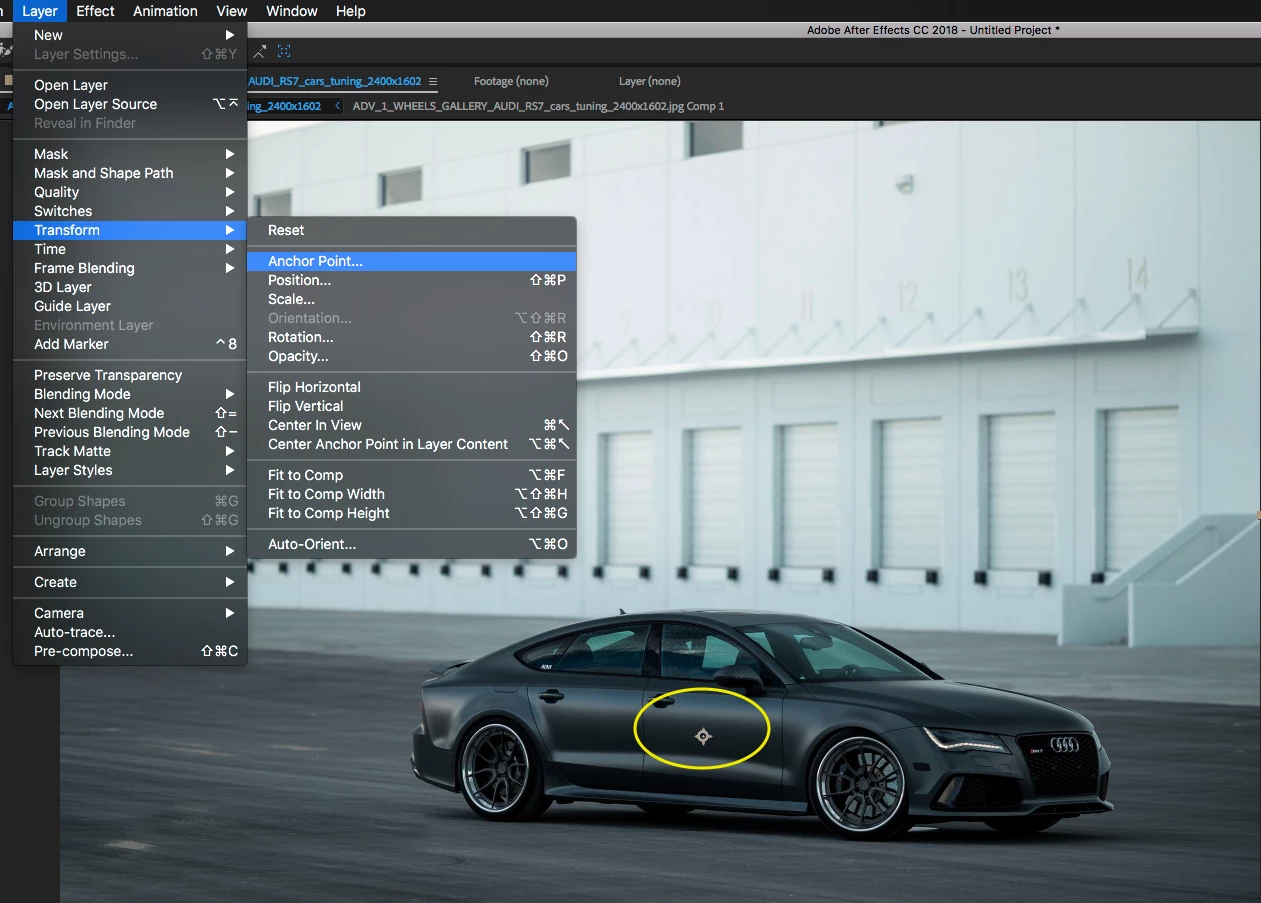Viewport: 1261px width, 903px height.
Task: Expand the Camera submenu
Action: coord(130,613)
